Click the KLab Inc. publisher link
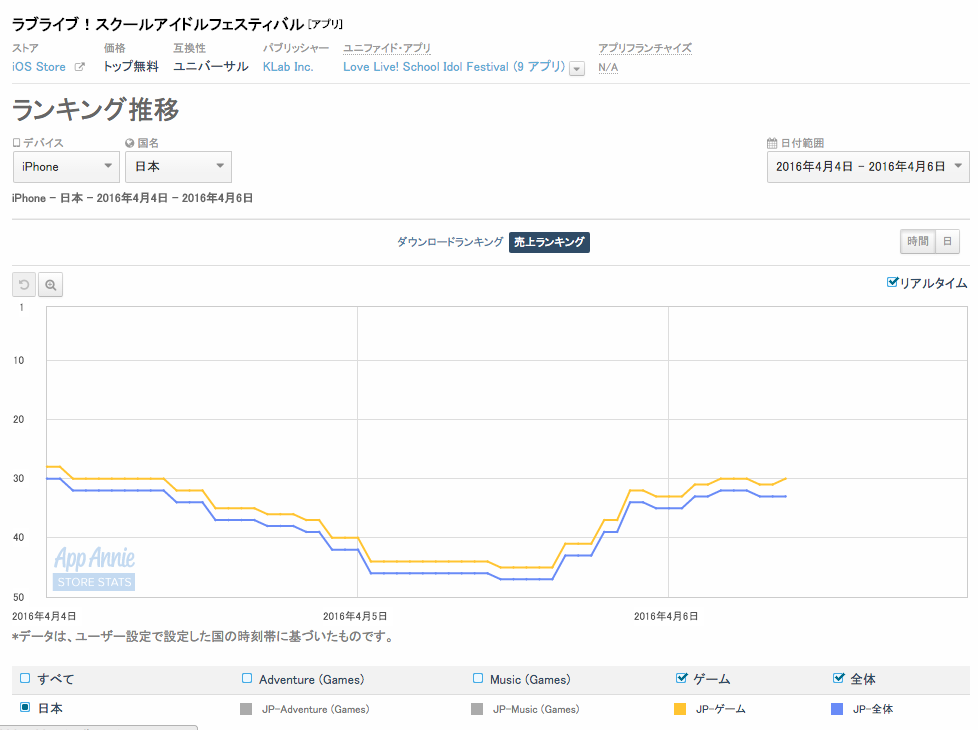Image resolution: width=978 pixels, height=730 pixels. [x=288, y=67]
